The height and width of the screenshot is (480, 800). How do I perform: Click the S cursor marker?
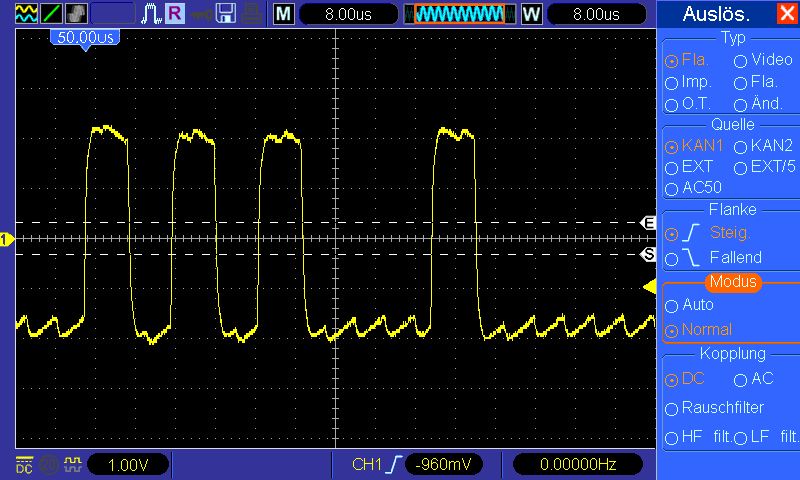tap(648, 254)
